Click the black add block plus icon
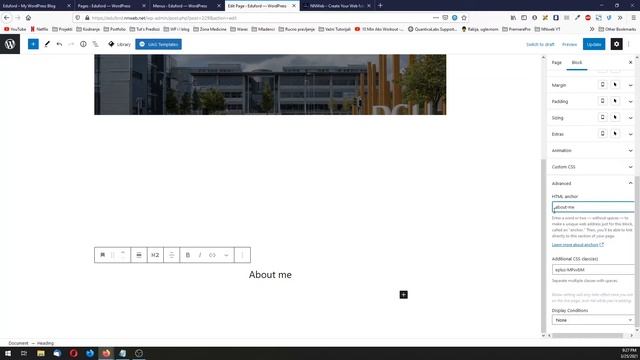 [403, 295]
